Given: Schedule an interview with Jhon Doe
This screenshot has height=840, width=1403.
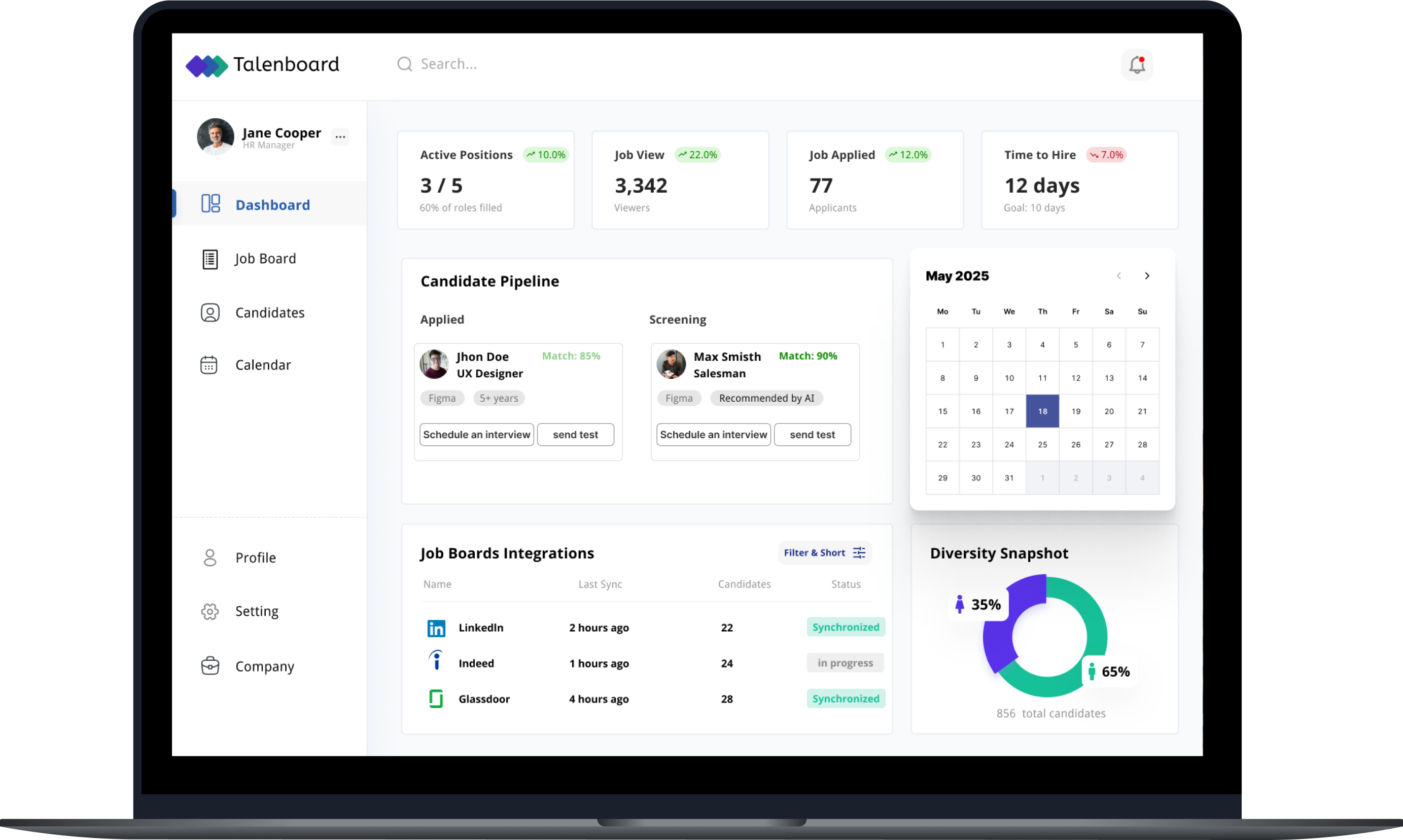Looking at the screenshot, I should point(476,435).
